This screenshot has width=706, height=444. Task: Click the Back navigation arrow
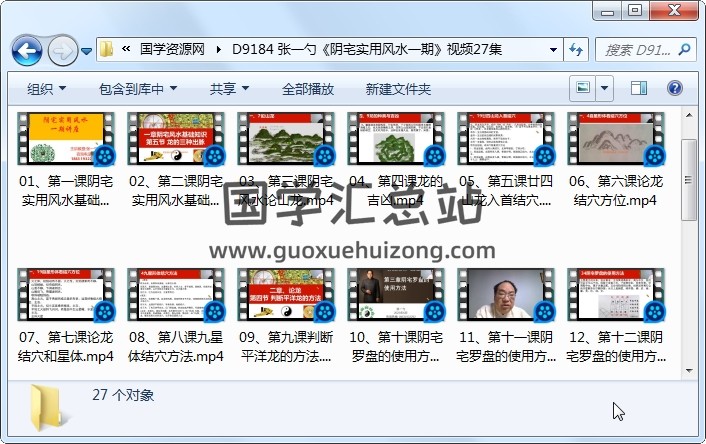[27, 50]
